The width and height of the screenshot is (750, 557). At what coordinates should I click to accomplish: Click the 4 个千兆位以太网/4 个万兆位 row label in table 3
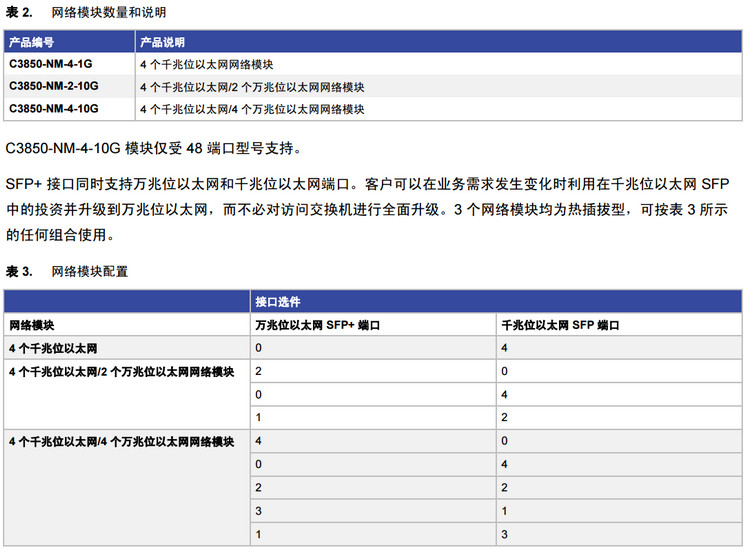point(121,440)
